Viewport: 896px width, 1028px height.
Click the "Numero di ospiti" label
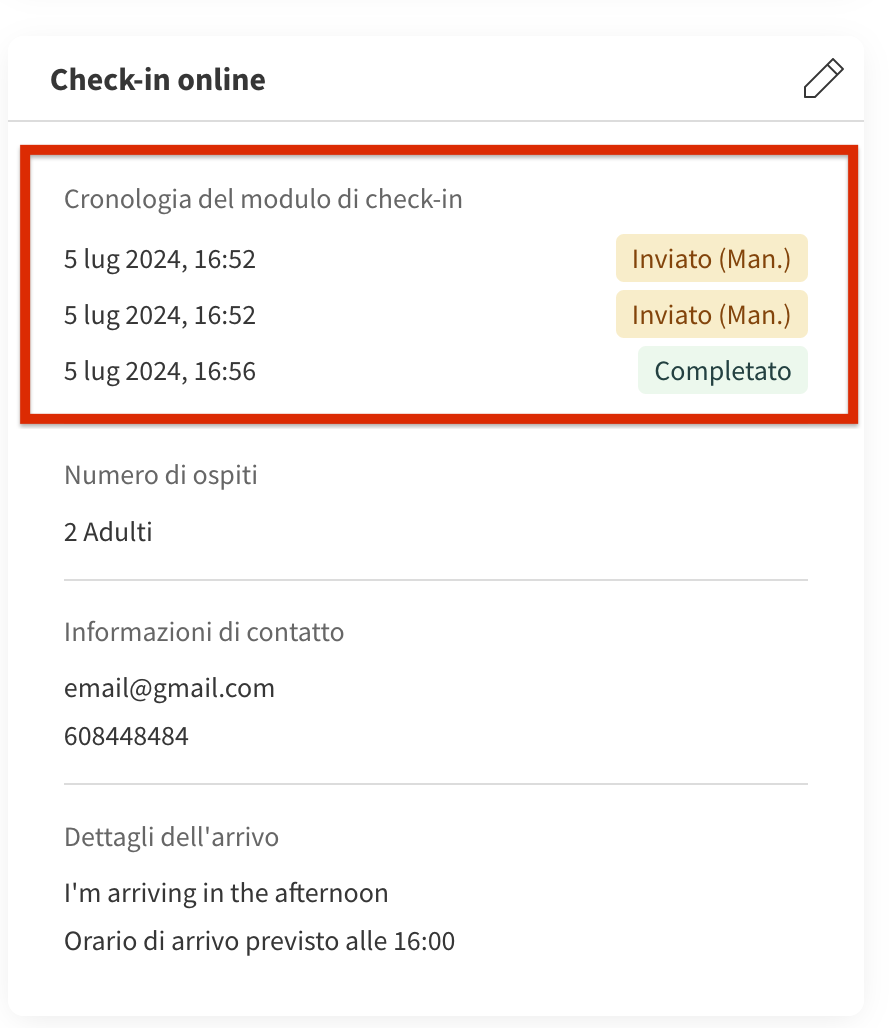click(x=161, y=475)
